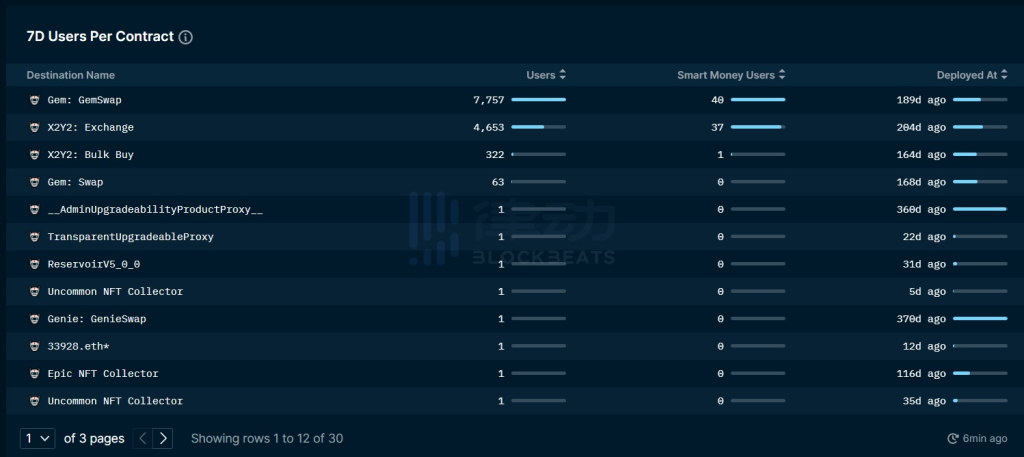This screenshot has width=1024, height=457.
Task: Open the page number dropdown
Action: click(37, 438)
